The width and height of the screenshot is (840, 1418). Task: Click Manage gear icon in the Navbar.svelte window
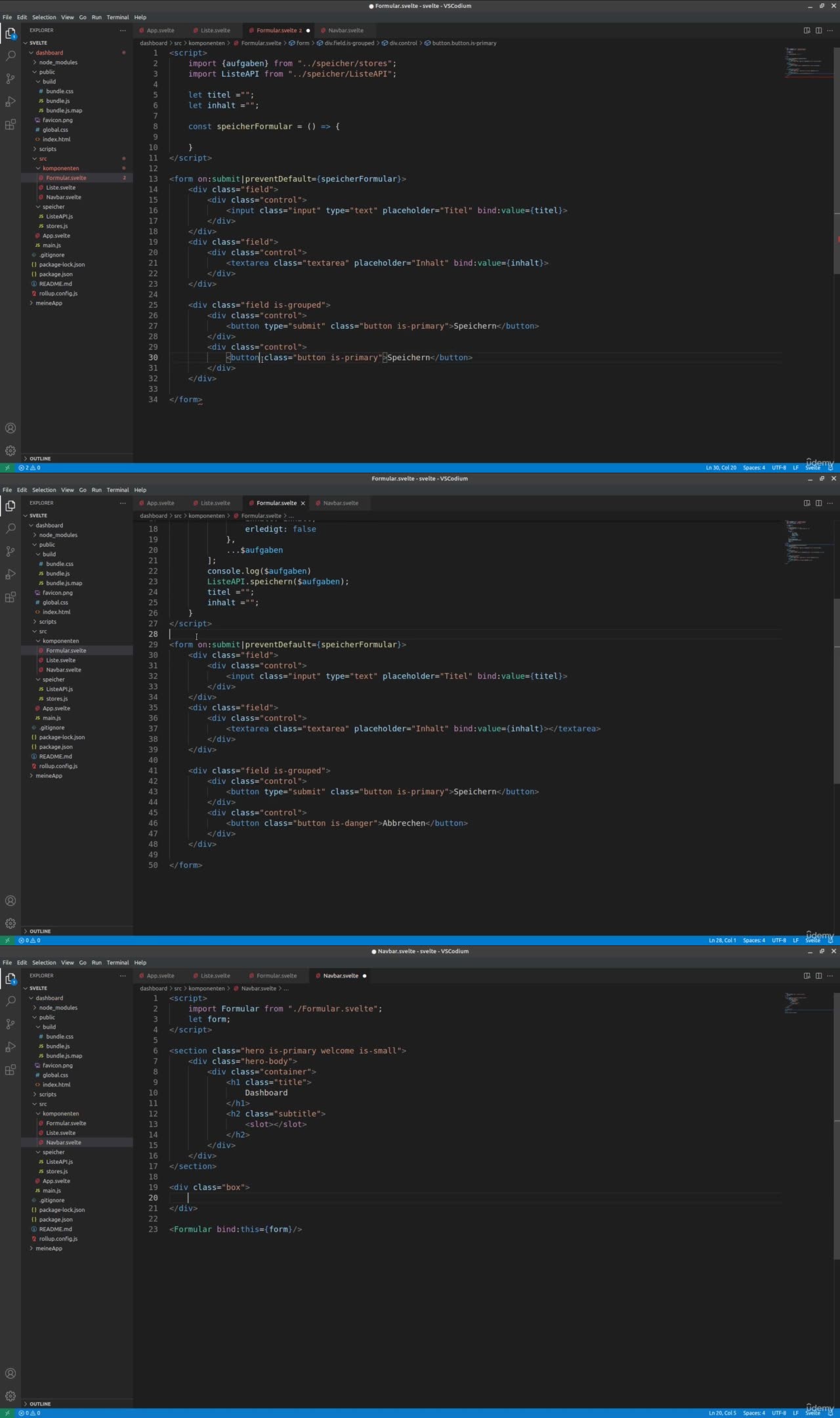pos(10,1396)
